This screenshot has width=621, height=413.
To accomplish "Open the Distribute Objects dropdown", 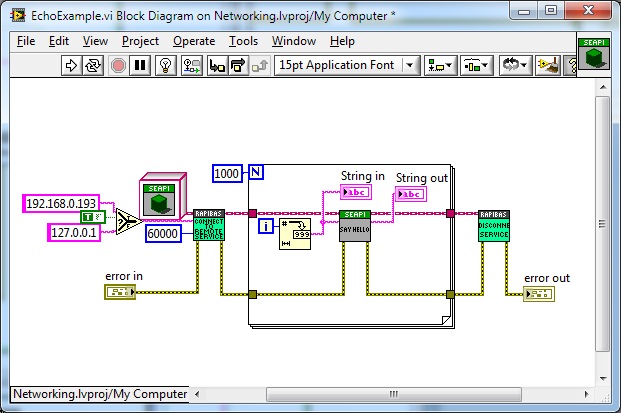I will pyautogui.click(x=476, y=65).
